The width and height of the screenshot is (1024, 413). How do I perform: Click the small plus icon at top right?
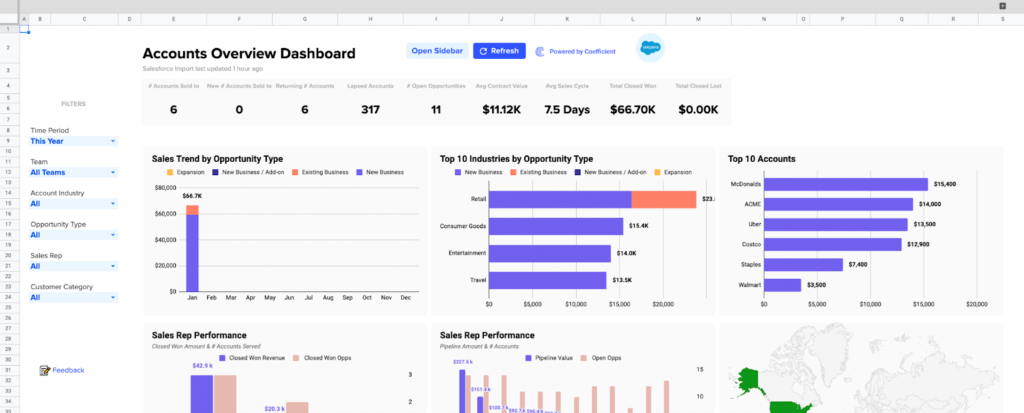coord(1003,6)
